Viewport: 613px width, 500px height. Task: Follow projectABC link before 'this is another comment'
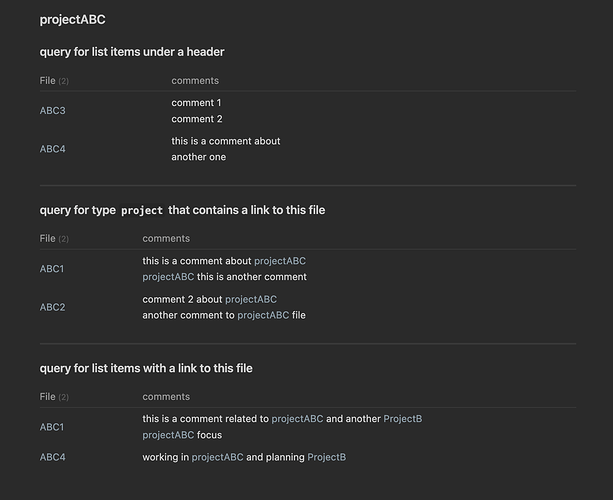click(x=168, y=277)
